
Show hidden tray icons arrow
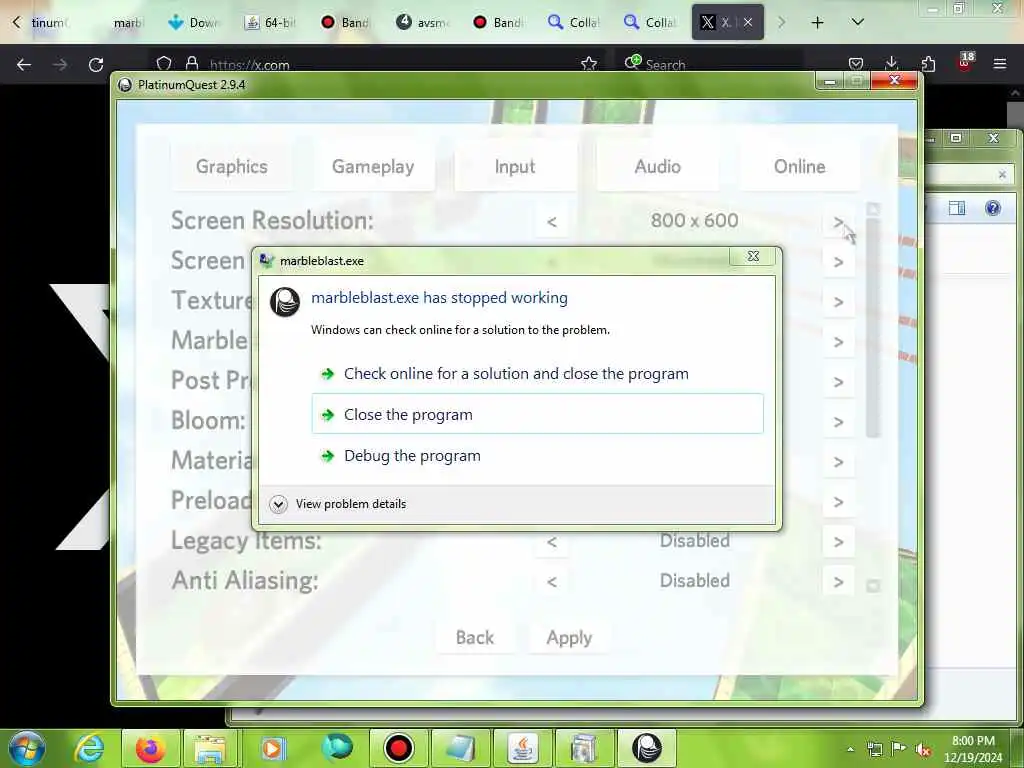pyautogui.click(x=850, y=749)
